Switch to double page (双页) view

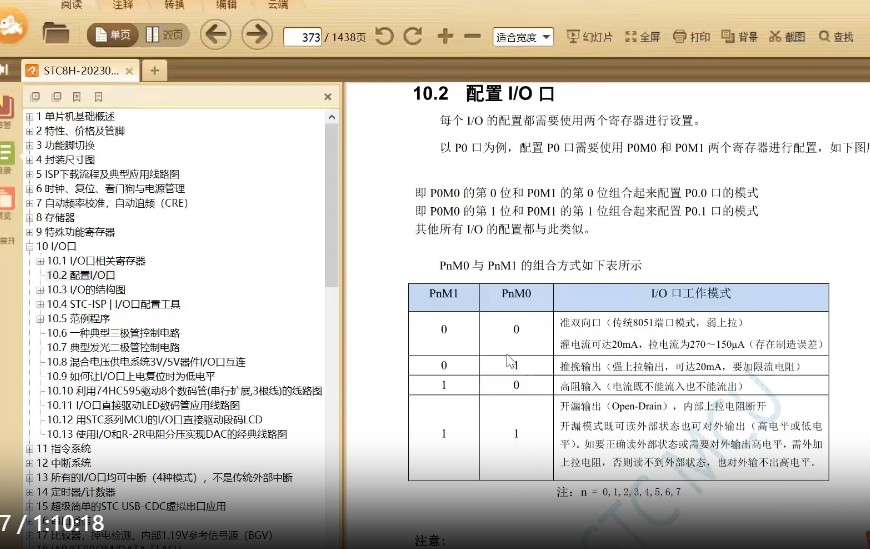[164, 35]
